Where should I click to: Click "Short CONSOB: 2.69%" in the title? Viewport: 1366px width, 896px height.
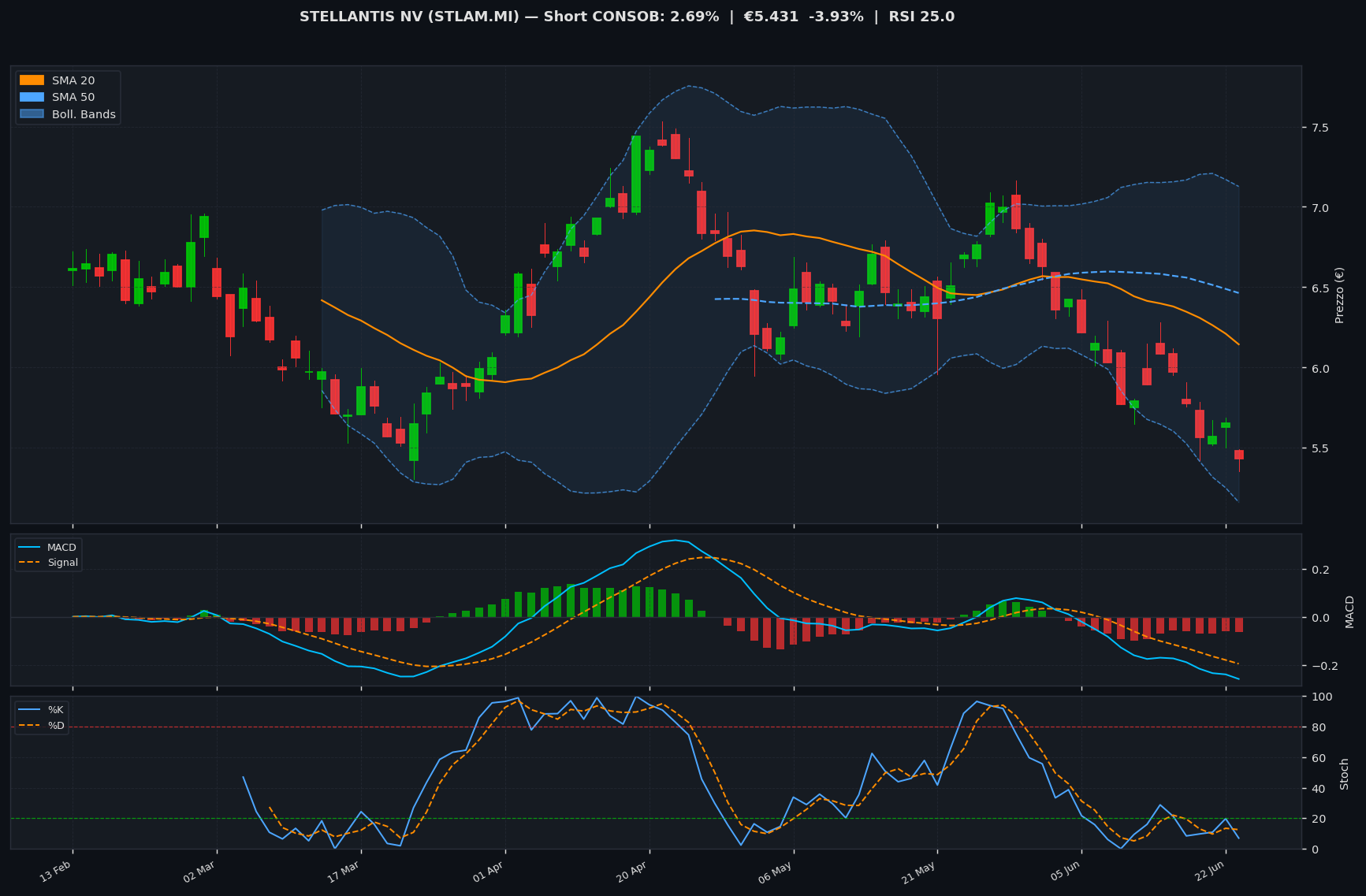point(631,17)
